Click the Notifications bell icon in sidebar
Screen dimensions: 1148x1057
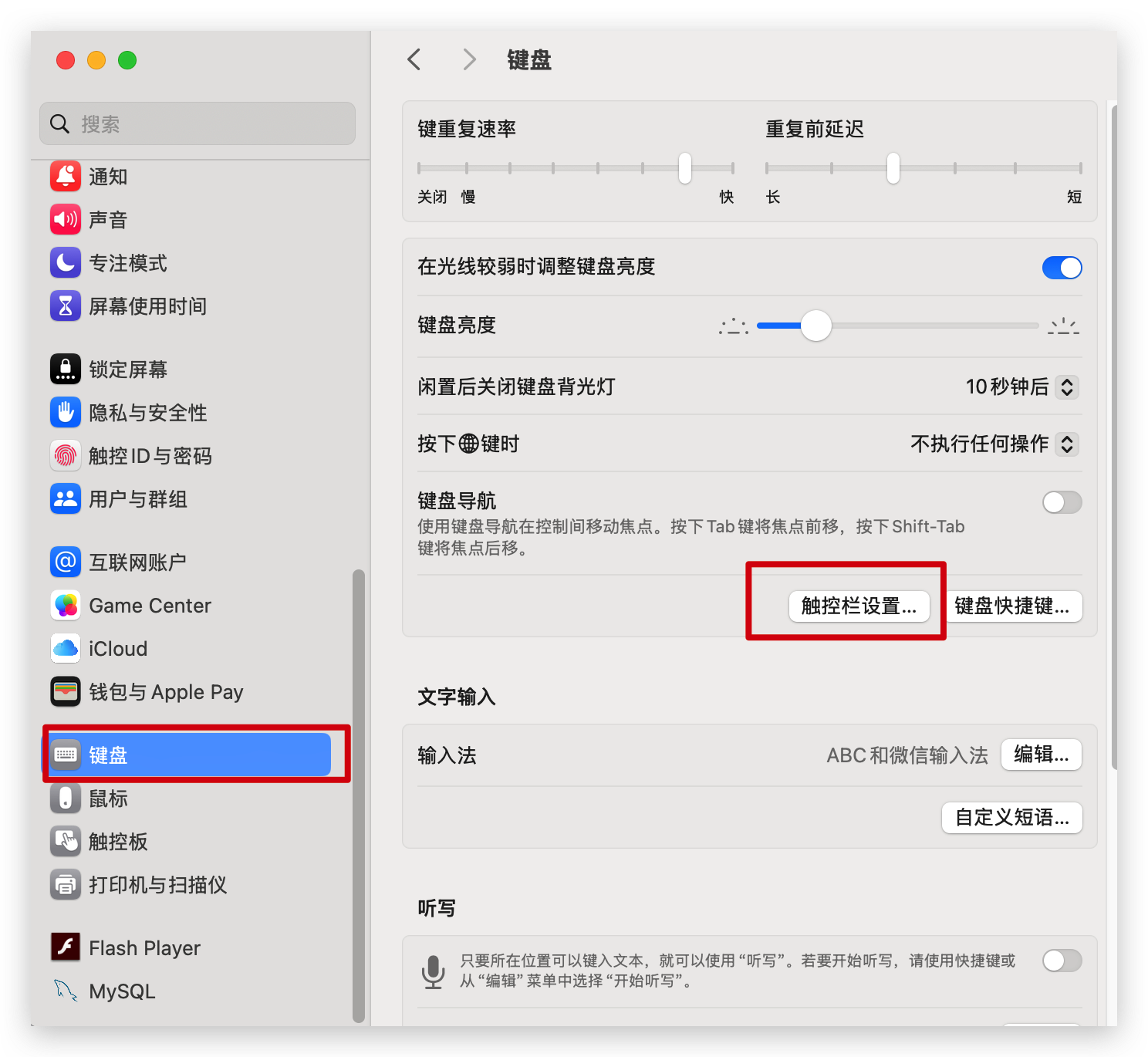(x=66, y=177)
